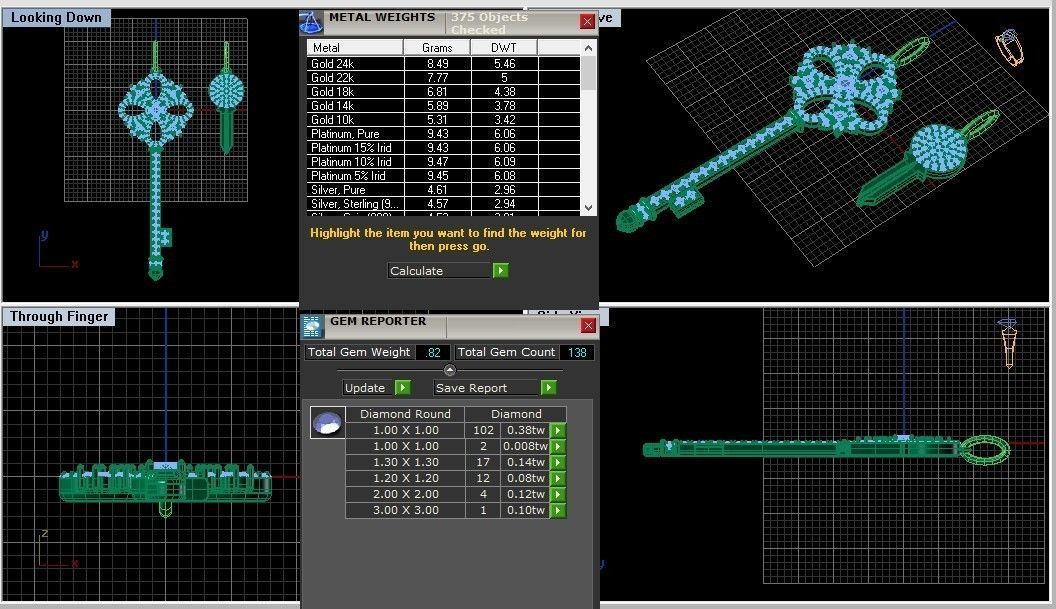The height and width of the screenshot is (609, 1056).
Task: Click the green arrow next to Update
Action: 403,388
